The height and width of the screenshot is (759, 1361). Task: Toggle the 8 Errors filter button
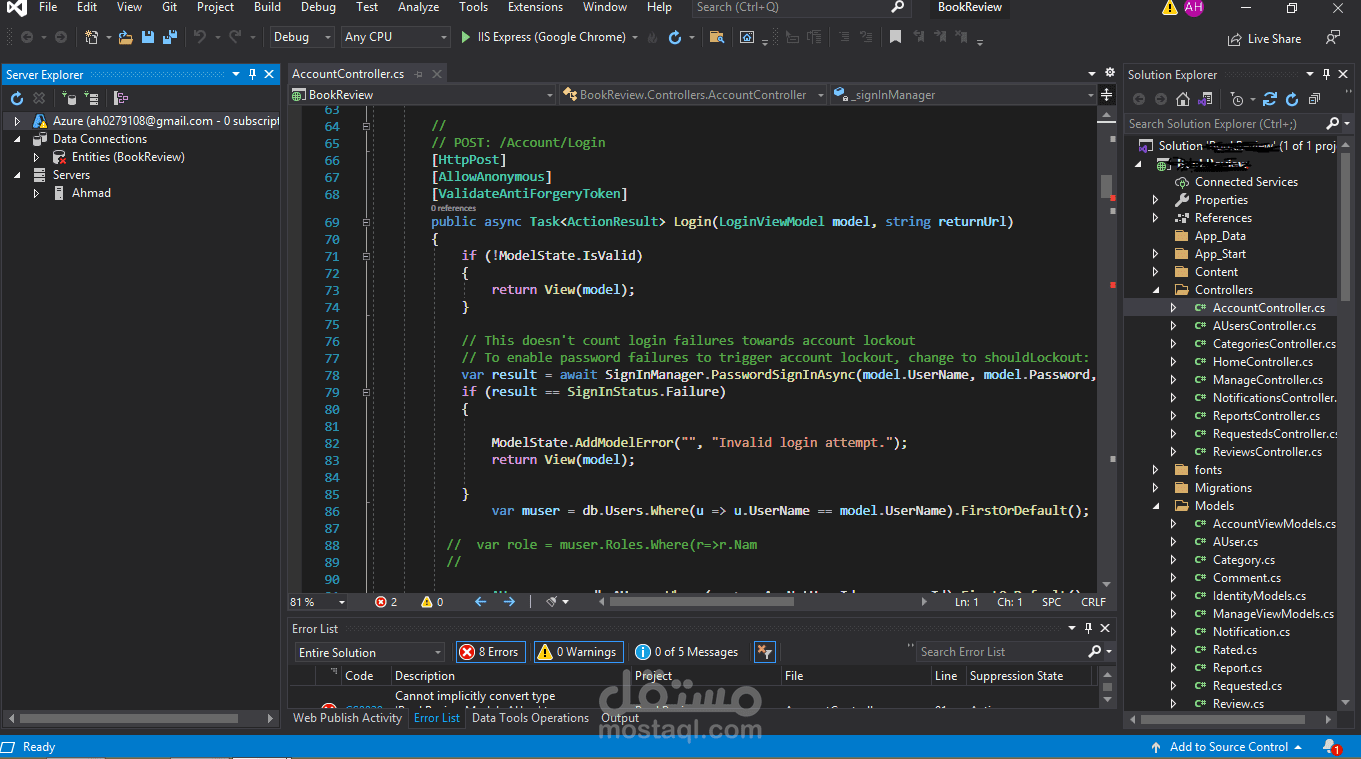(x=489, y=652)
